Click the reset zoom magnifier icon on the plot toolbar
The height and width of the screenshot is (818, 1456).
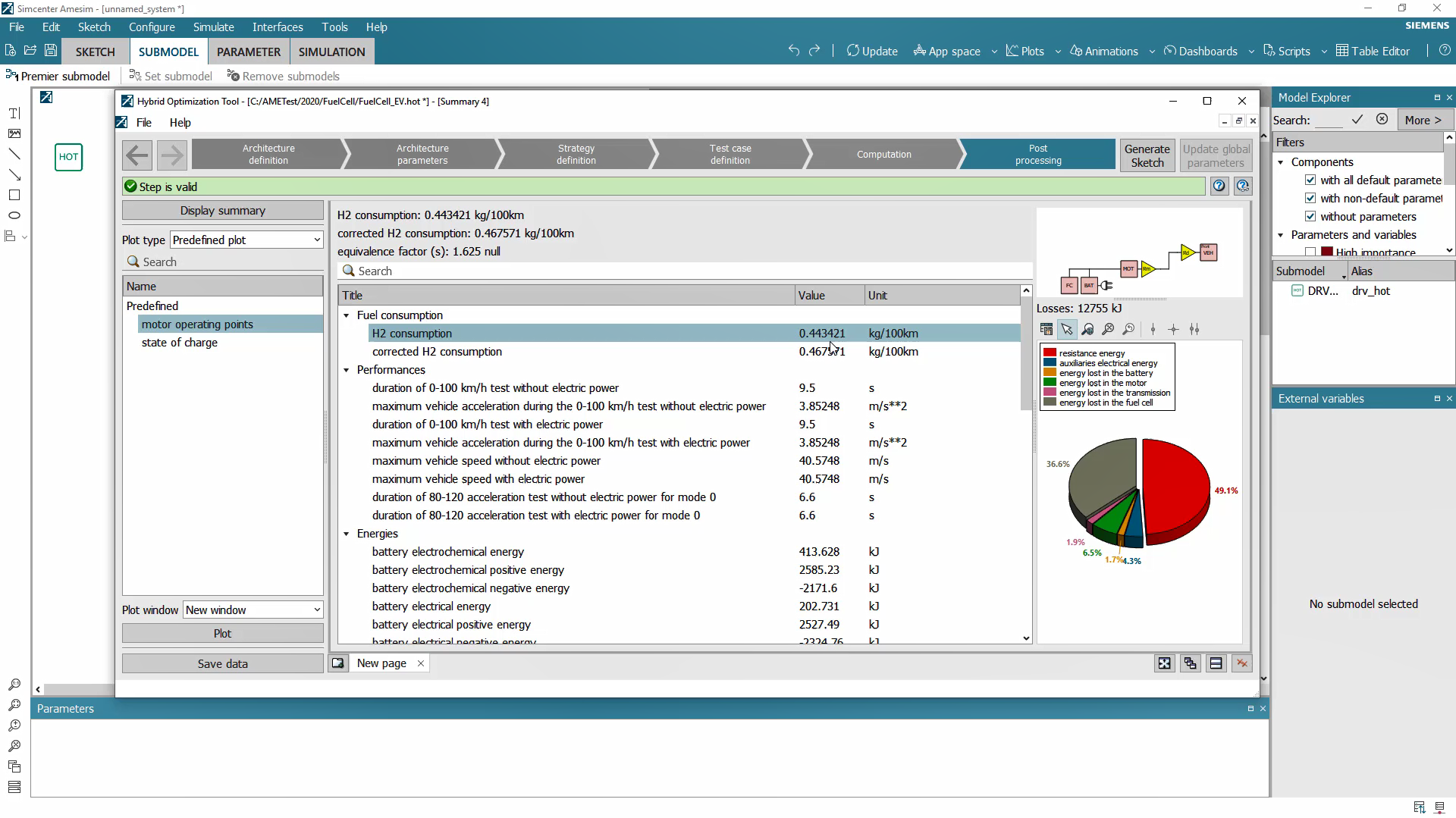[1129, 329]
